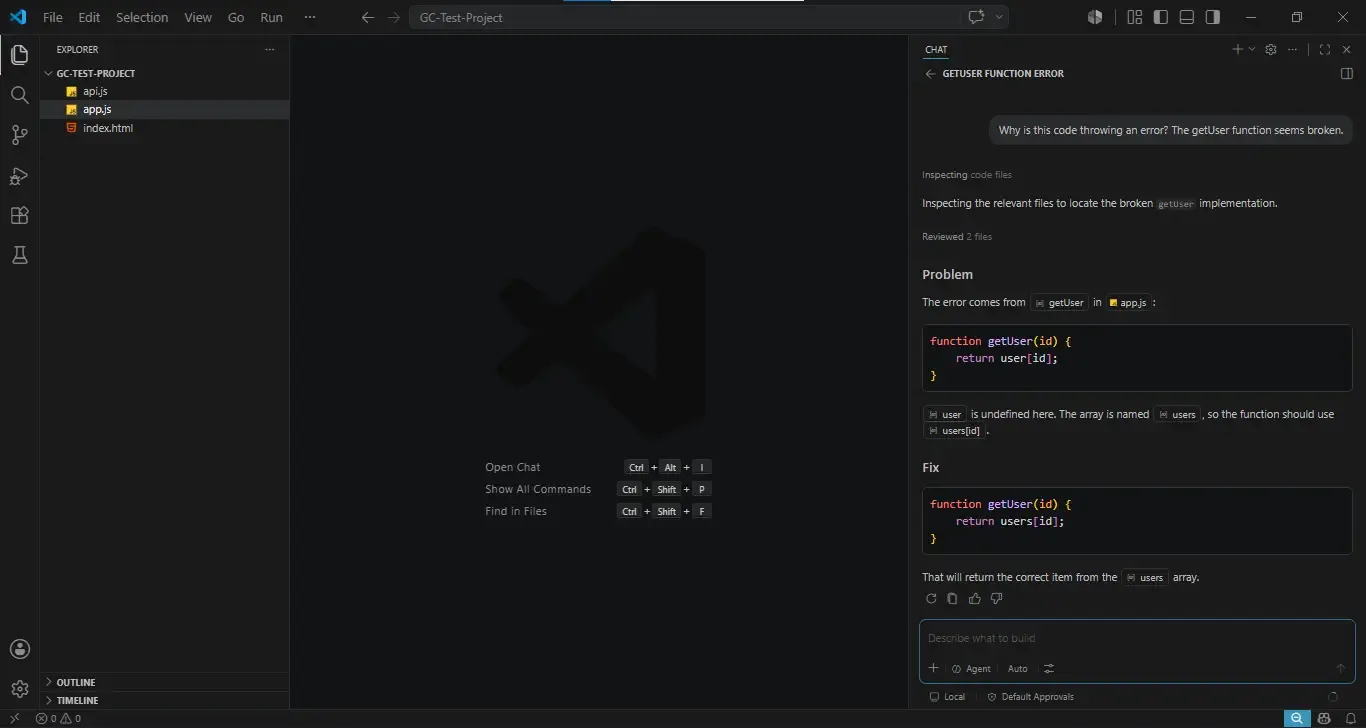Expand the Timeline section
The width and height of the screenshot is (1366, 728).
click(x=164, y=700)
